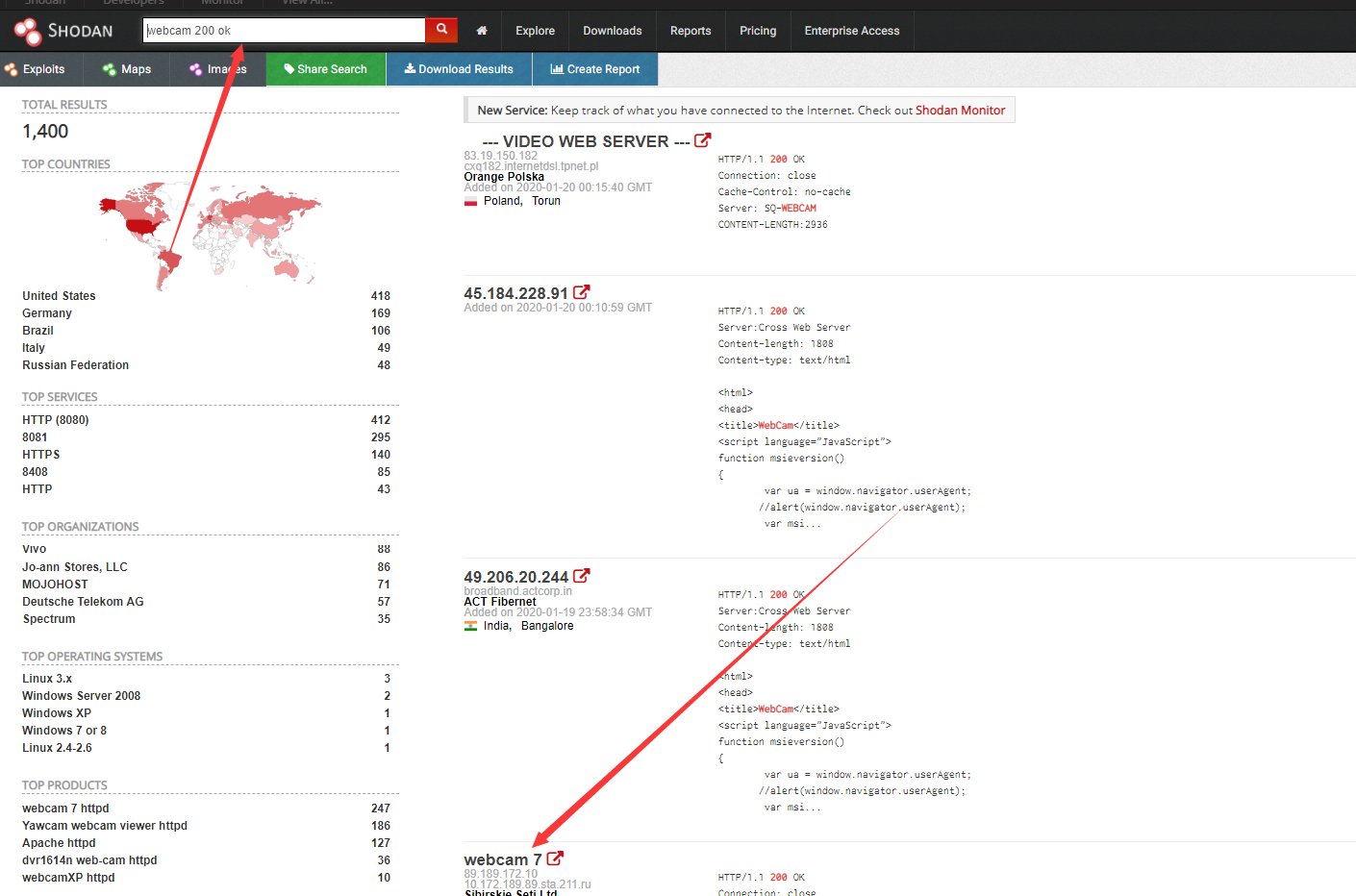Filter by HTTPS service
The width and height of the screenshot is (1356, 896).
41,455
